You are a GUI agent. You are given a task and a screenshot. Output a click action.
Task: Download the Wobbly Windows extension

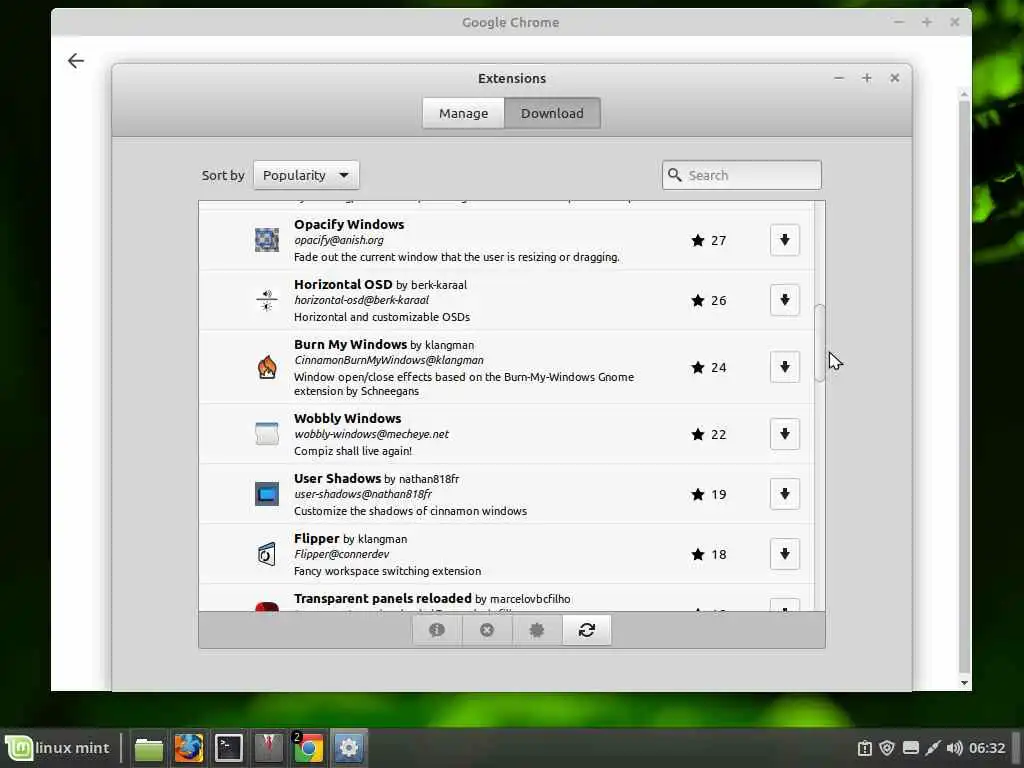click(x=784, y=434)
